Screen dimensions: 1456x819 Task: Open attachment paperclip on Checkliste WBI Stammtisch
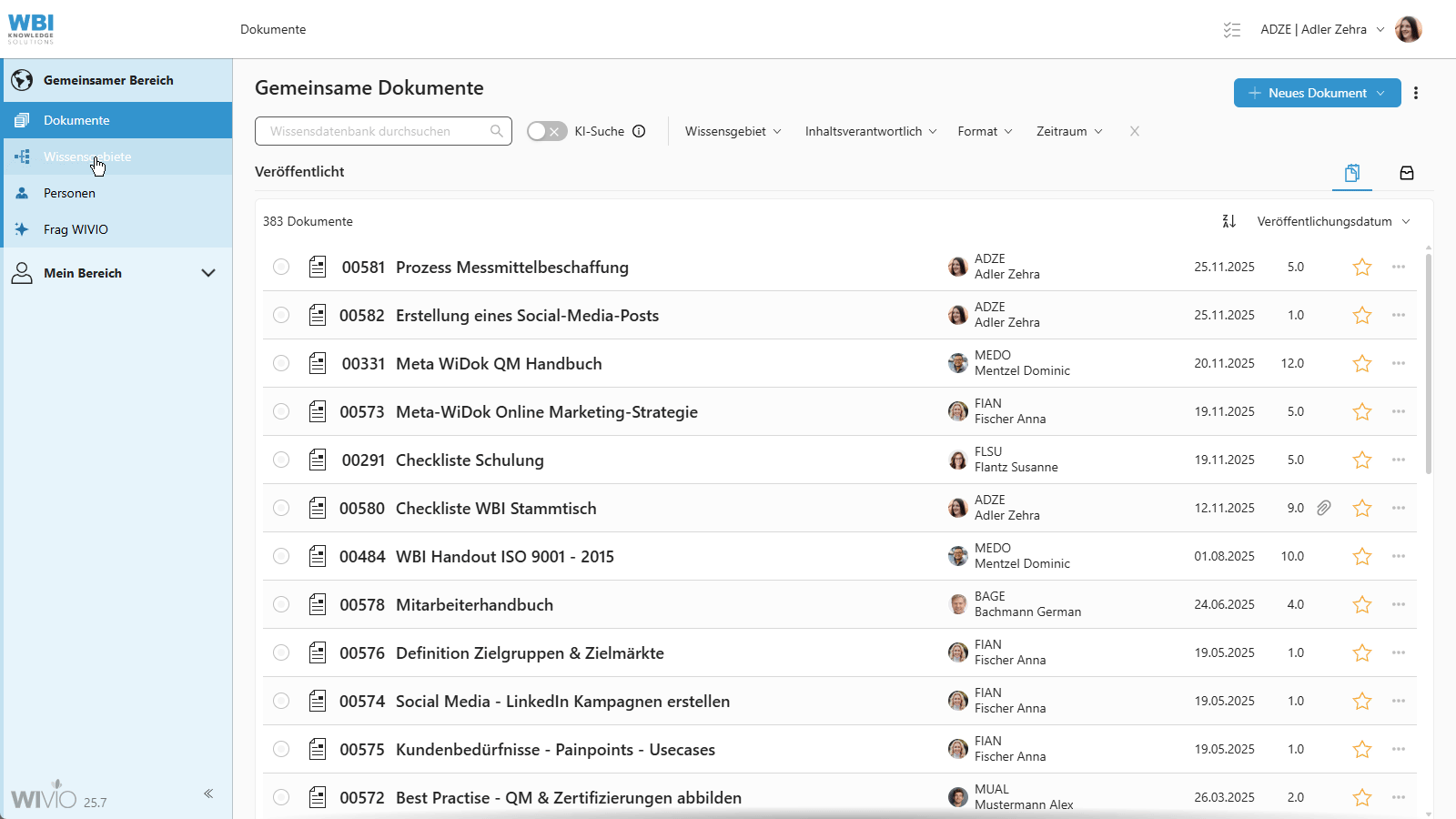click(1324, 508)
